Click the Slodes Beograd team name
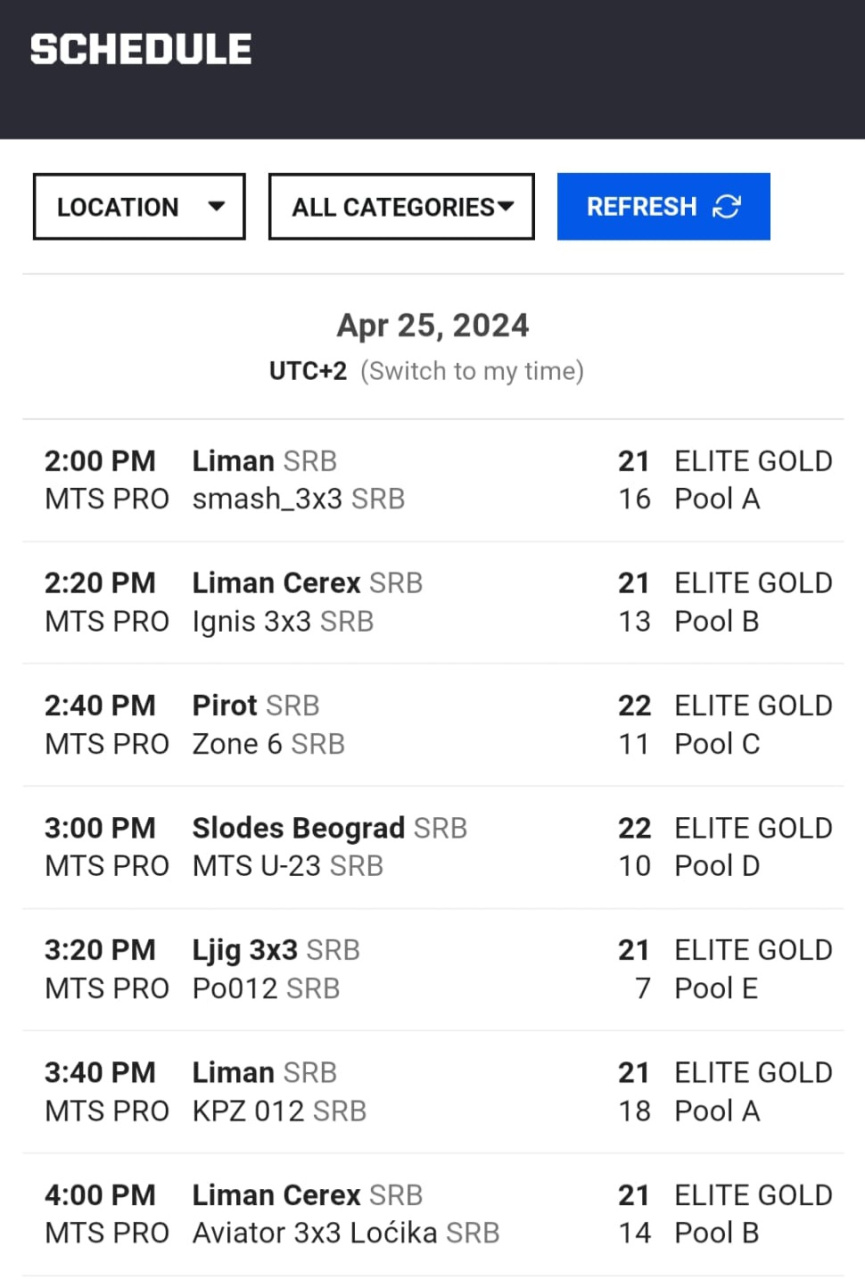Viewport: 865px width, 1280px height. (x=298, y=828)
